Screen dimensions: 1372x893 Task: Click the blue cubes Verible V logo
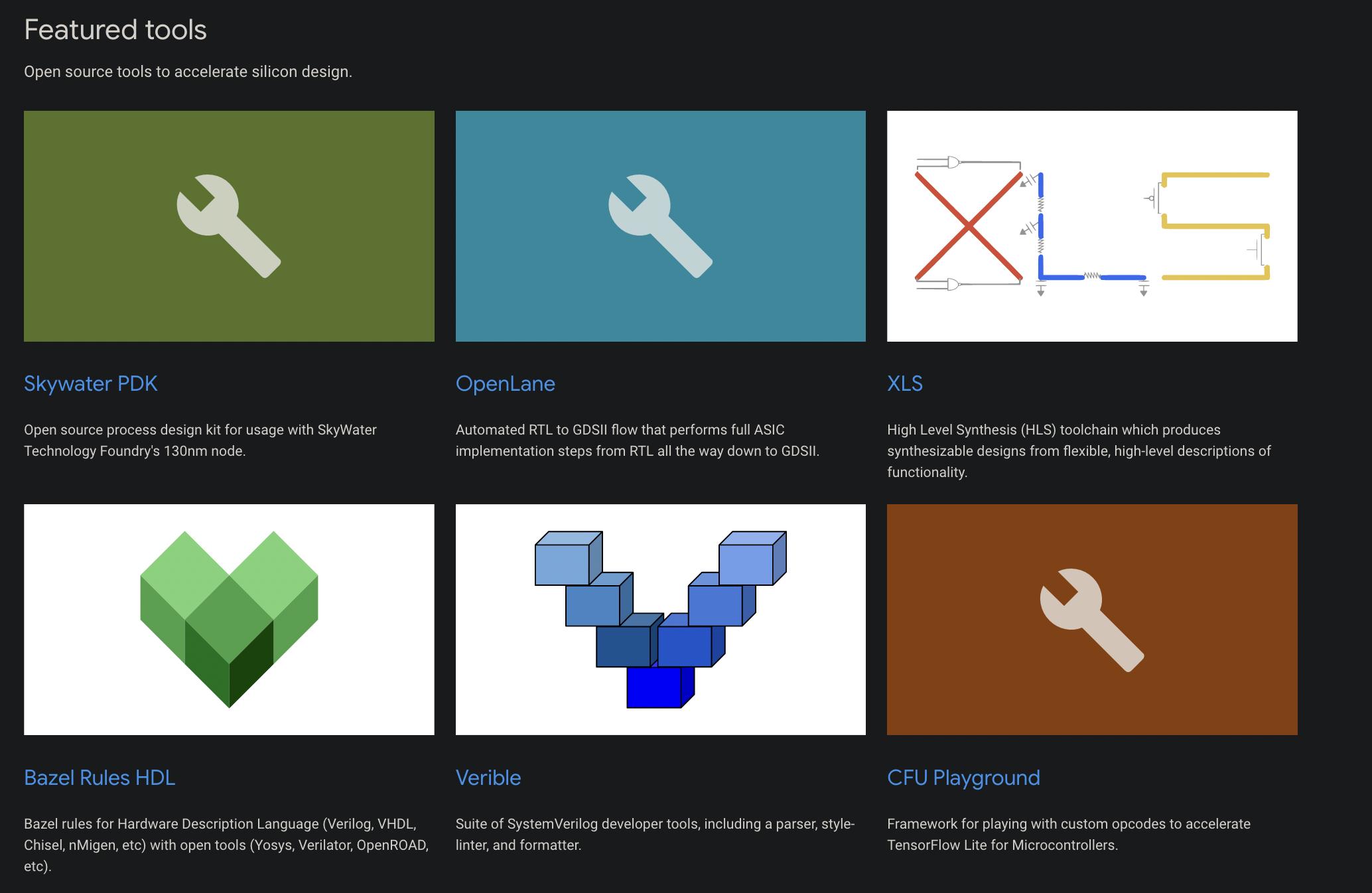(x=660, y=619)
